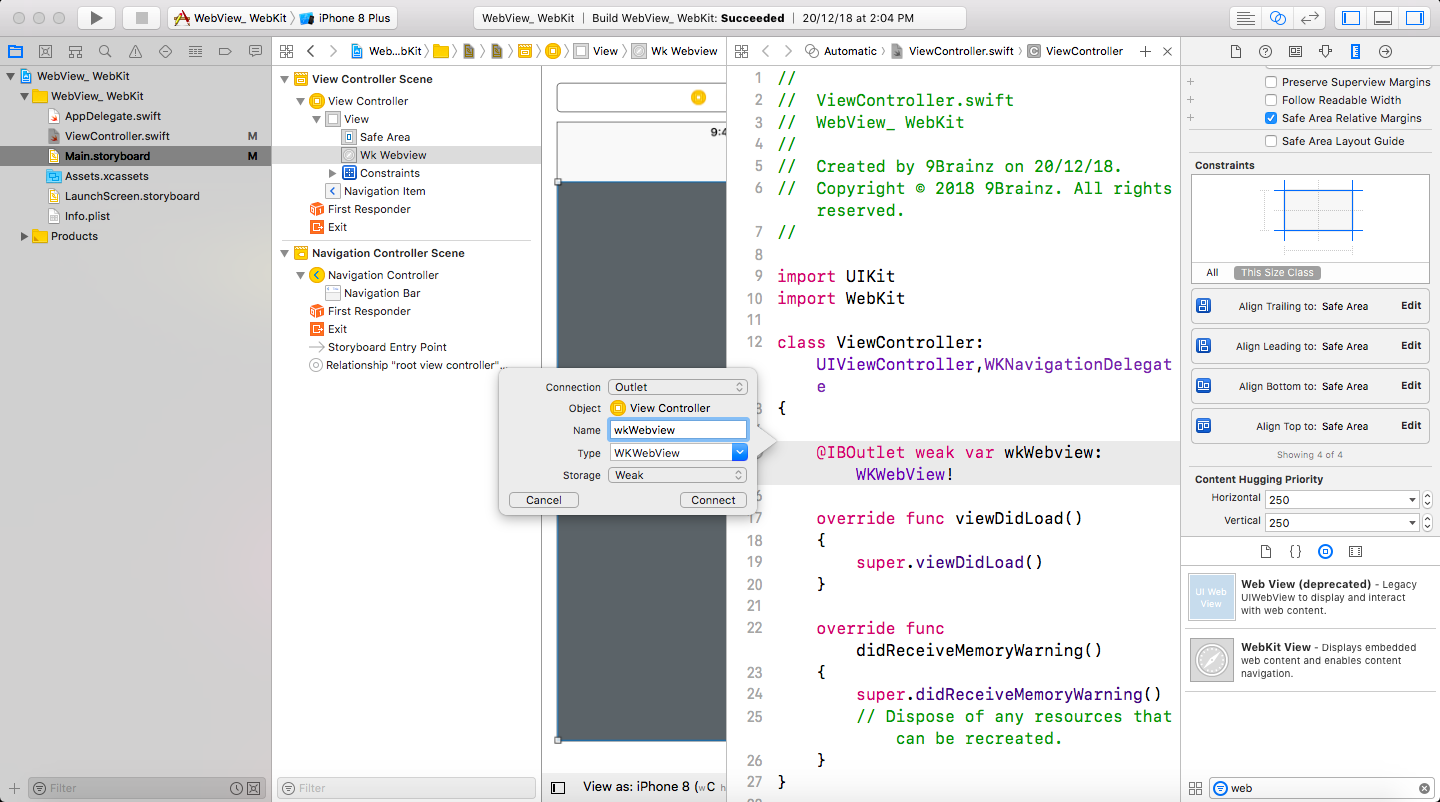Viewport: 1440px width, 802px height.
Task: Click the outlet Name text field
Action: pos(678,430)
